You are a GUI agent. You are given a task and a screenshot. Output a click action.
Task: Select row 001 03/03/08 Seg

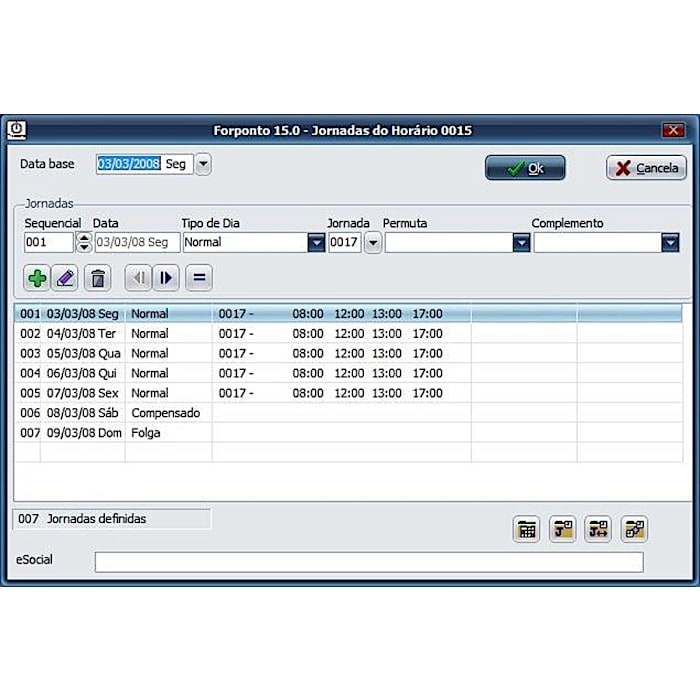tap(348, 313)
